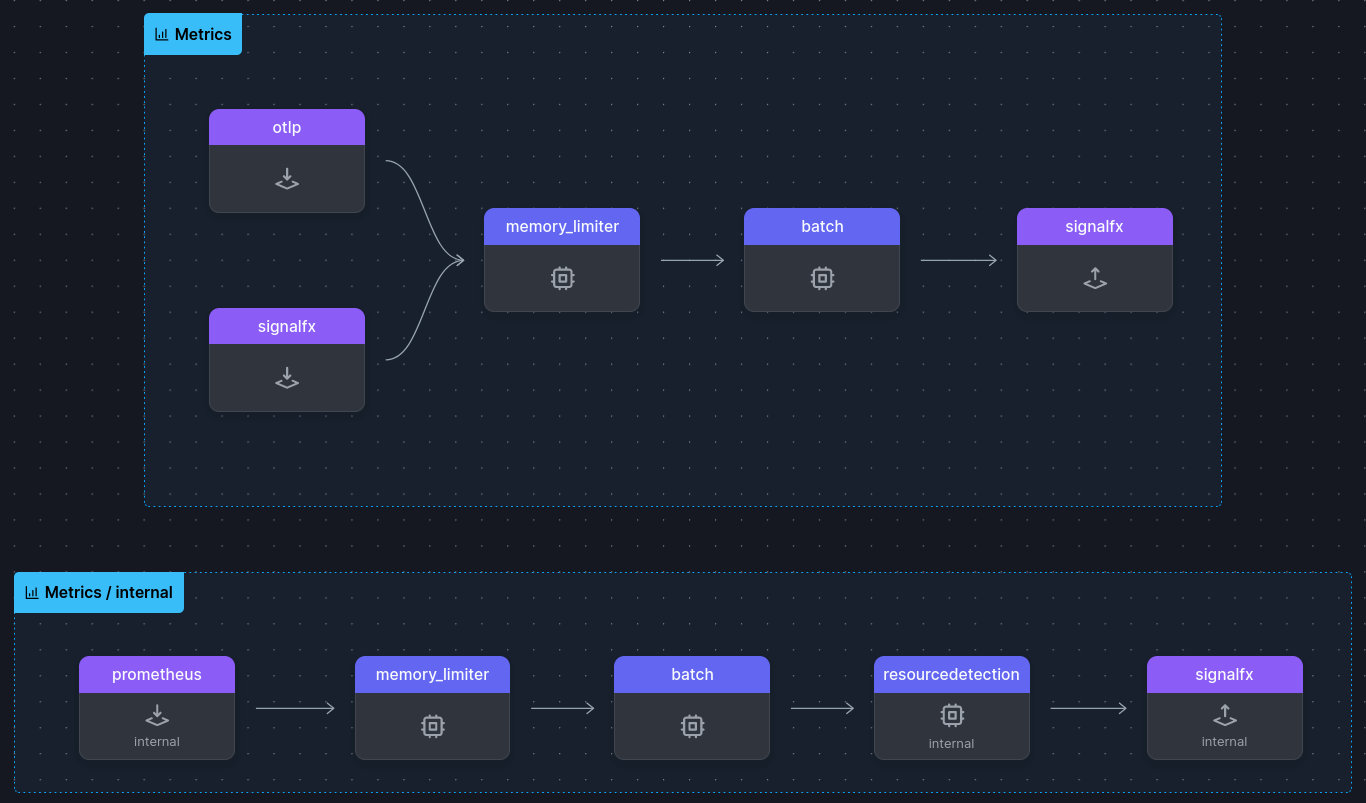Click the 'internal' text under prometheus
This screenshot has height=803, width=1366.
(x=157, y=742)
